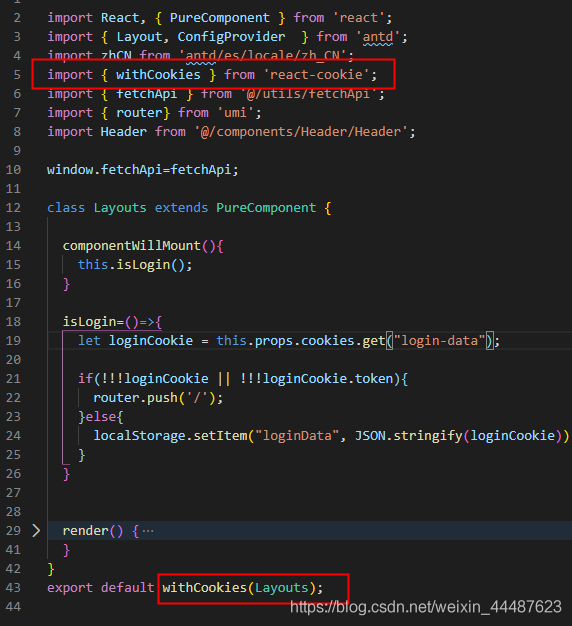Viewport: 572px width, 626px height.
Task: Click the isLogin arrow function definition
Action: [112, 322]
